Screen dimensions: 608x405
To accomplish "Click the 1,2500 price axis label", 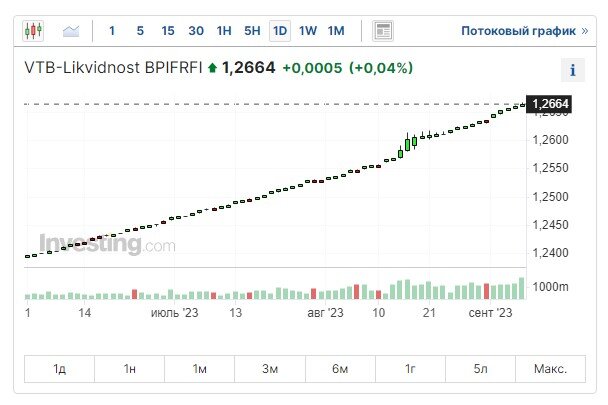I will 550,197.
